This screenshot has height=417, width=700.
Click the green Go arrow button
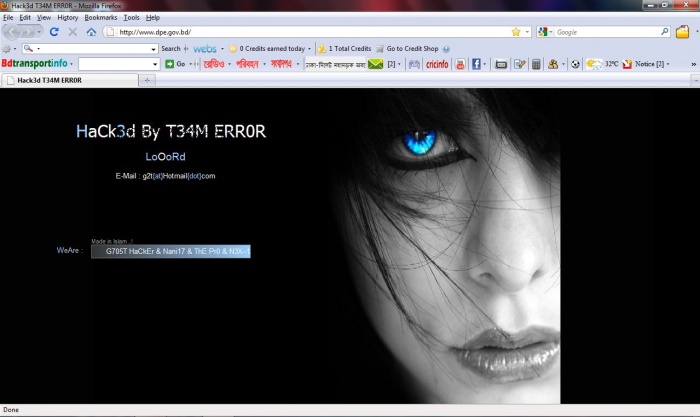[169, 64]
